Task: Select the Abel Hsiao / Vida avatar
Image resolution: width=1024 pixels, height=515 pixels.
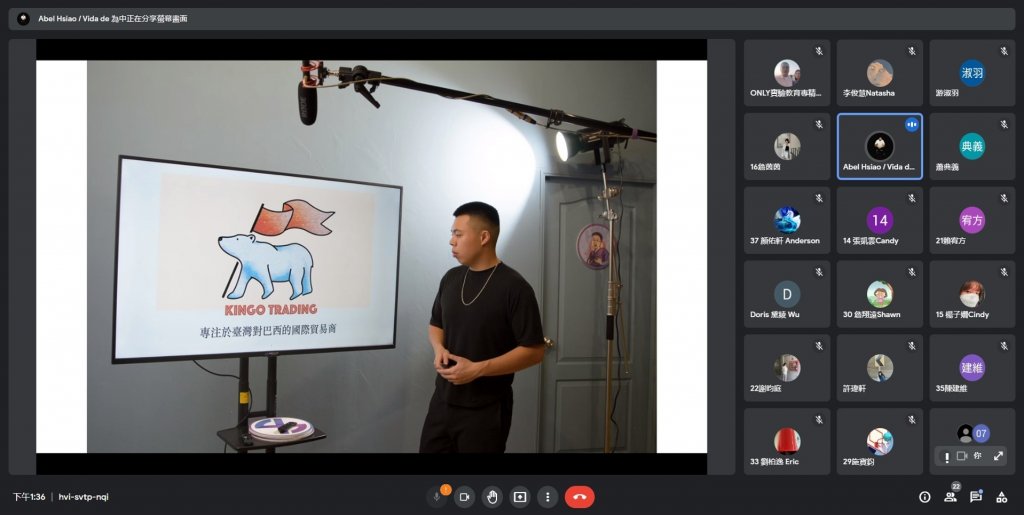Action: (x=880, y=146)
